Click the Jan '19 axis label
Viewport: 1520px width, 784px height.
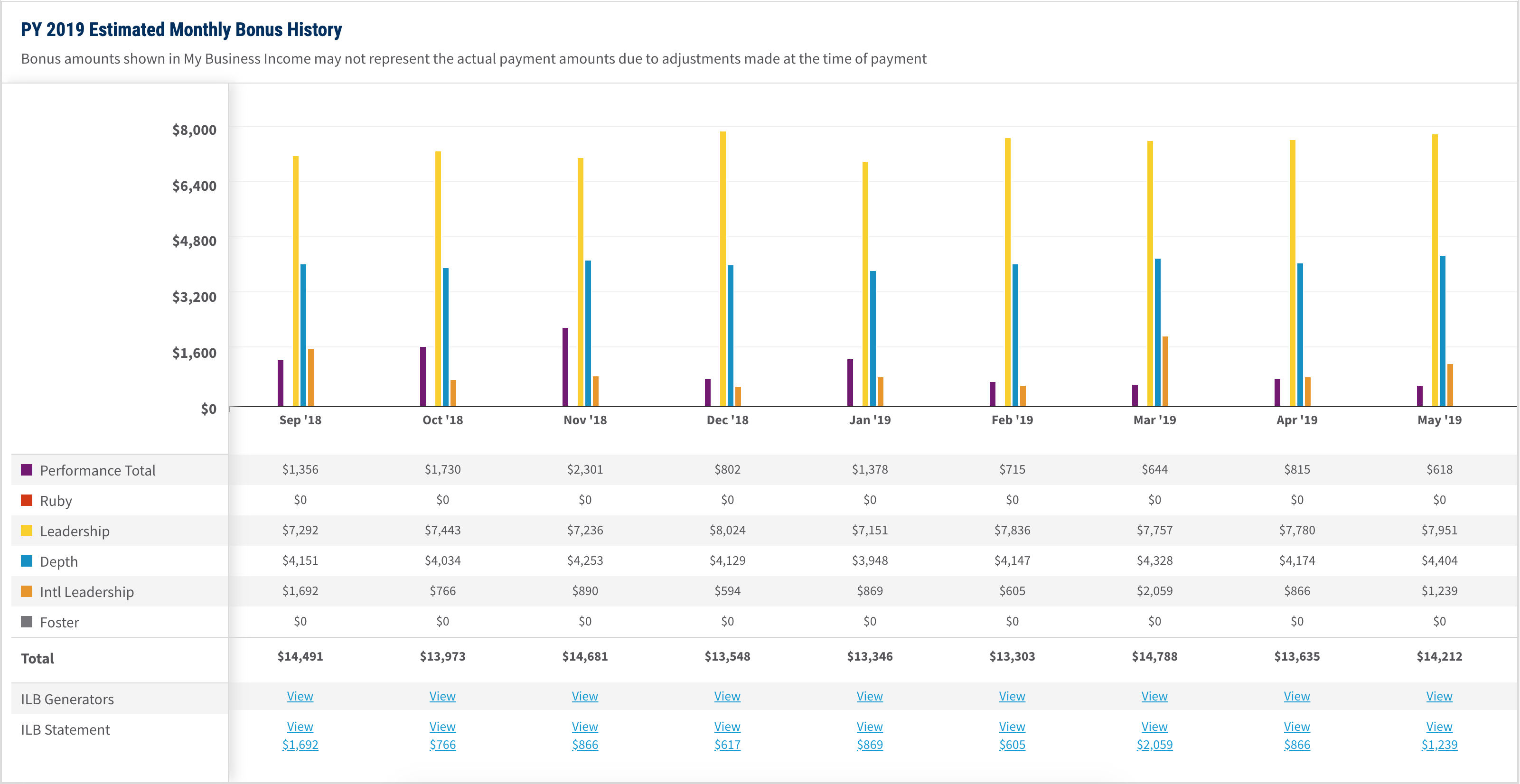click(869, 420)
